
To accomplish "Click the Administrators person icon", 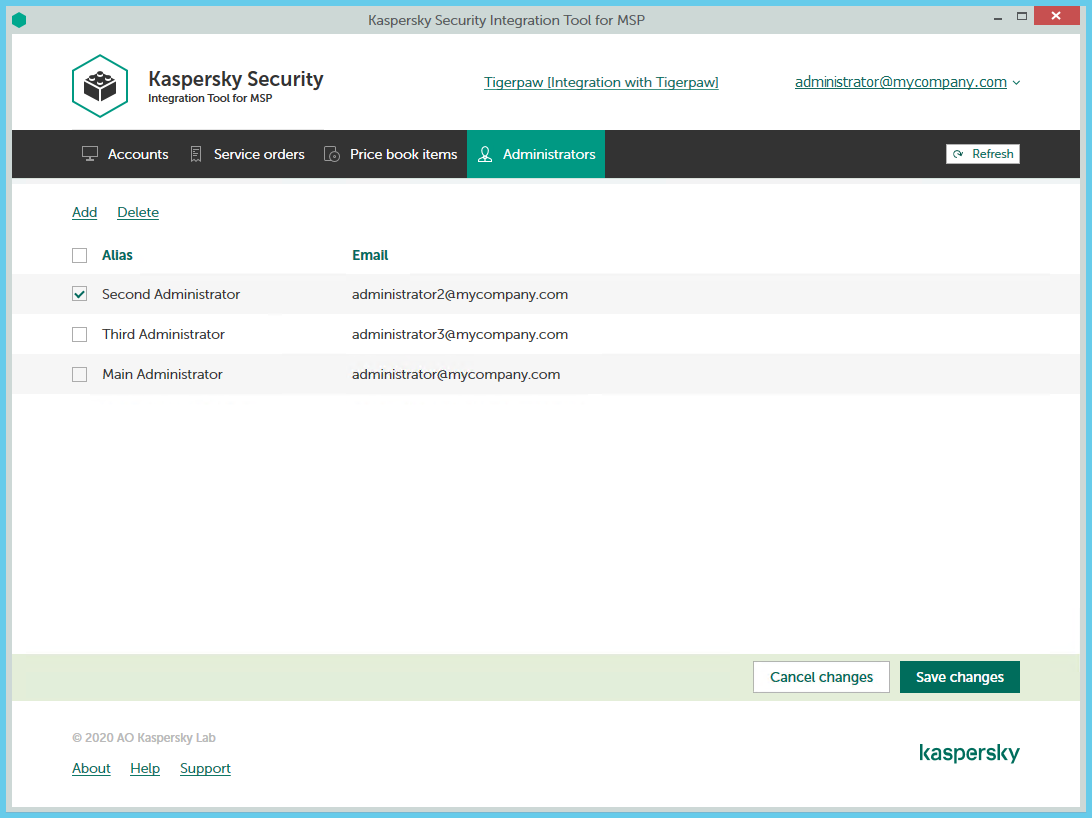I will click(x=485, y=154).
